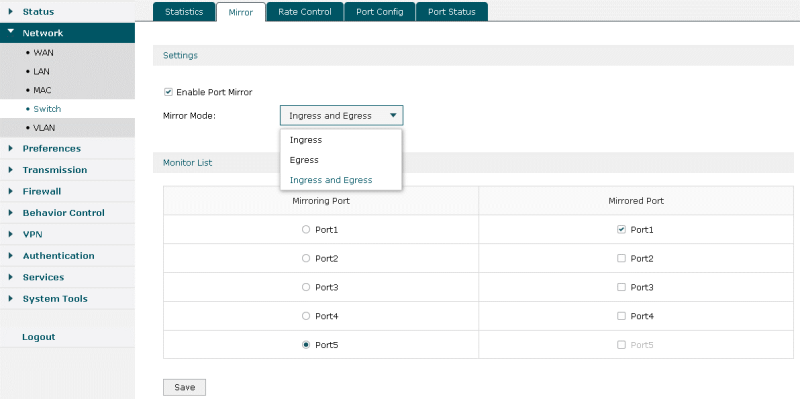800x399 pixels.
Task: Choose Egress from the dropdown list
Action: click(x=341, y=160)
